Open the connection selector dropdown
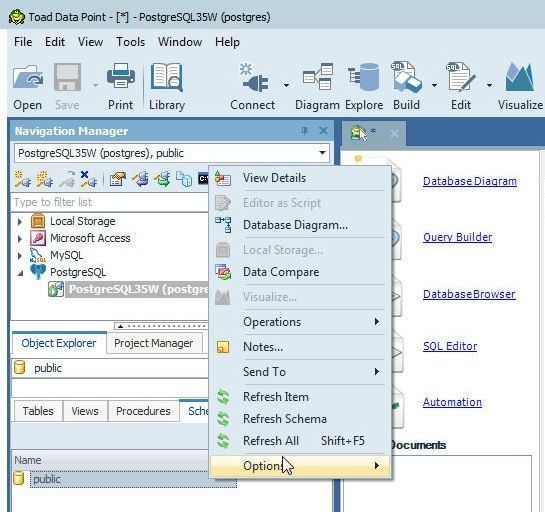Screen dimensions: 545x512 [x=322, y=153]
